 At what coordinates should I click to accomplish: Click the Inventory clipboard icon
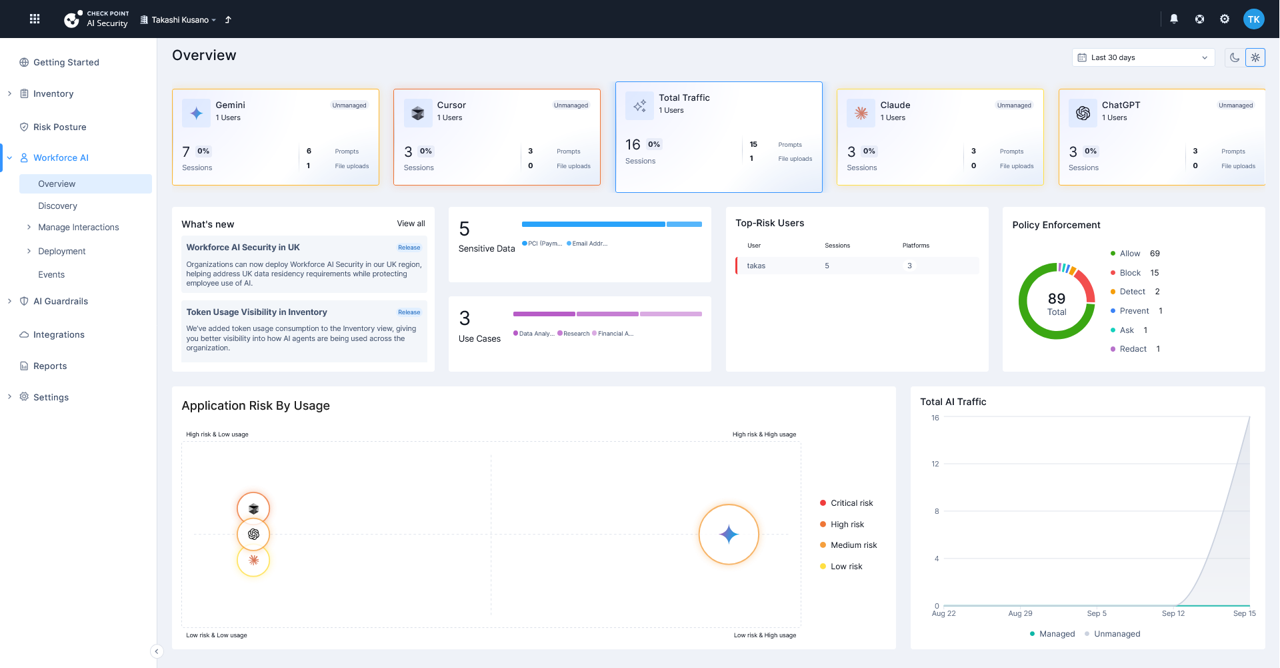tap(24, 94)
